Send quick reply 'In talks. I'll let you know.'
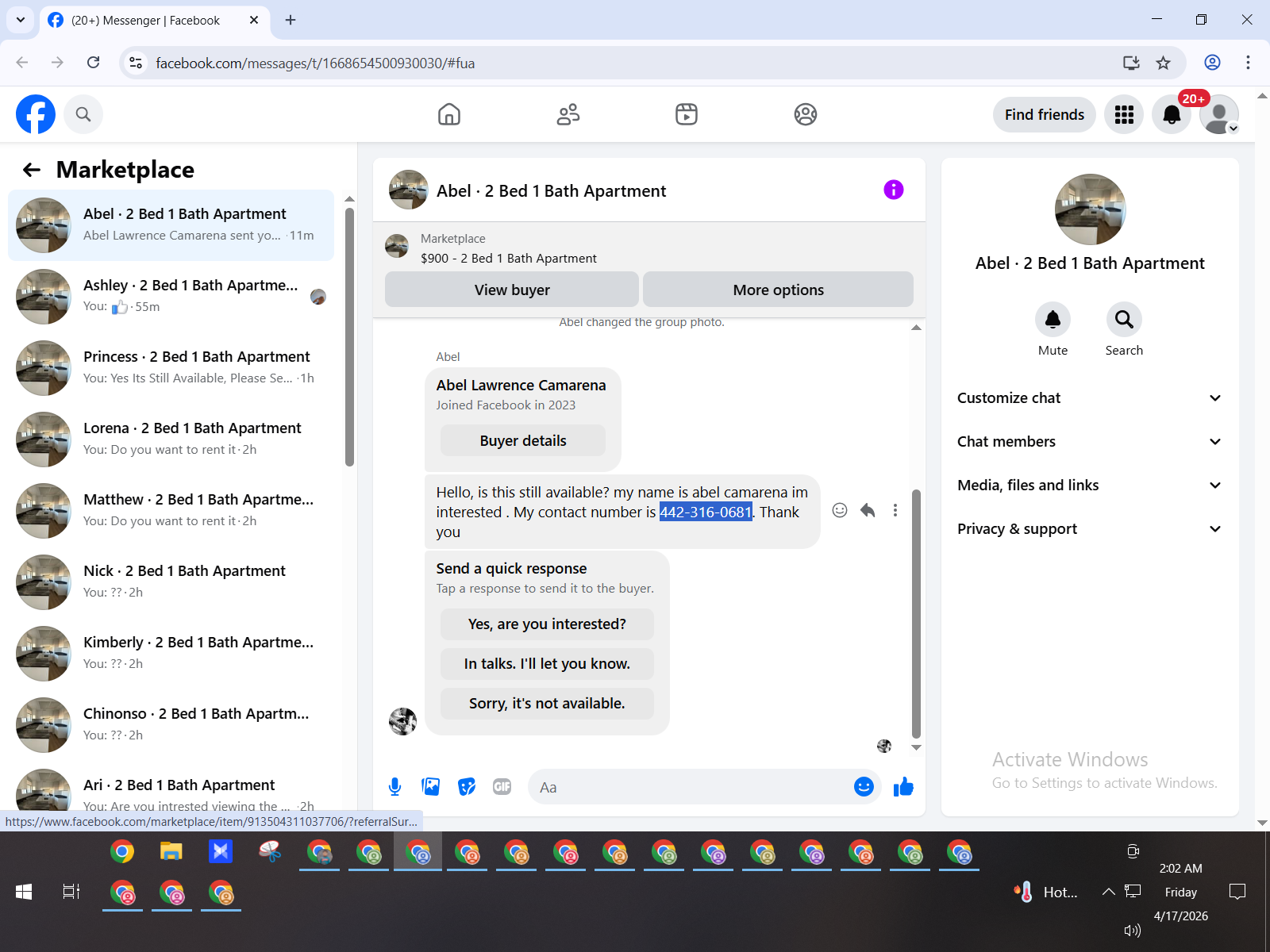The width and height of the screenshot is (1270, 952). (x=547, y=664)
